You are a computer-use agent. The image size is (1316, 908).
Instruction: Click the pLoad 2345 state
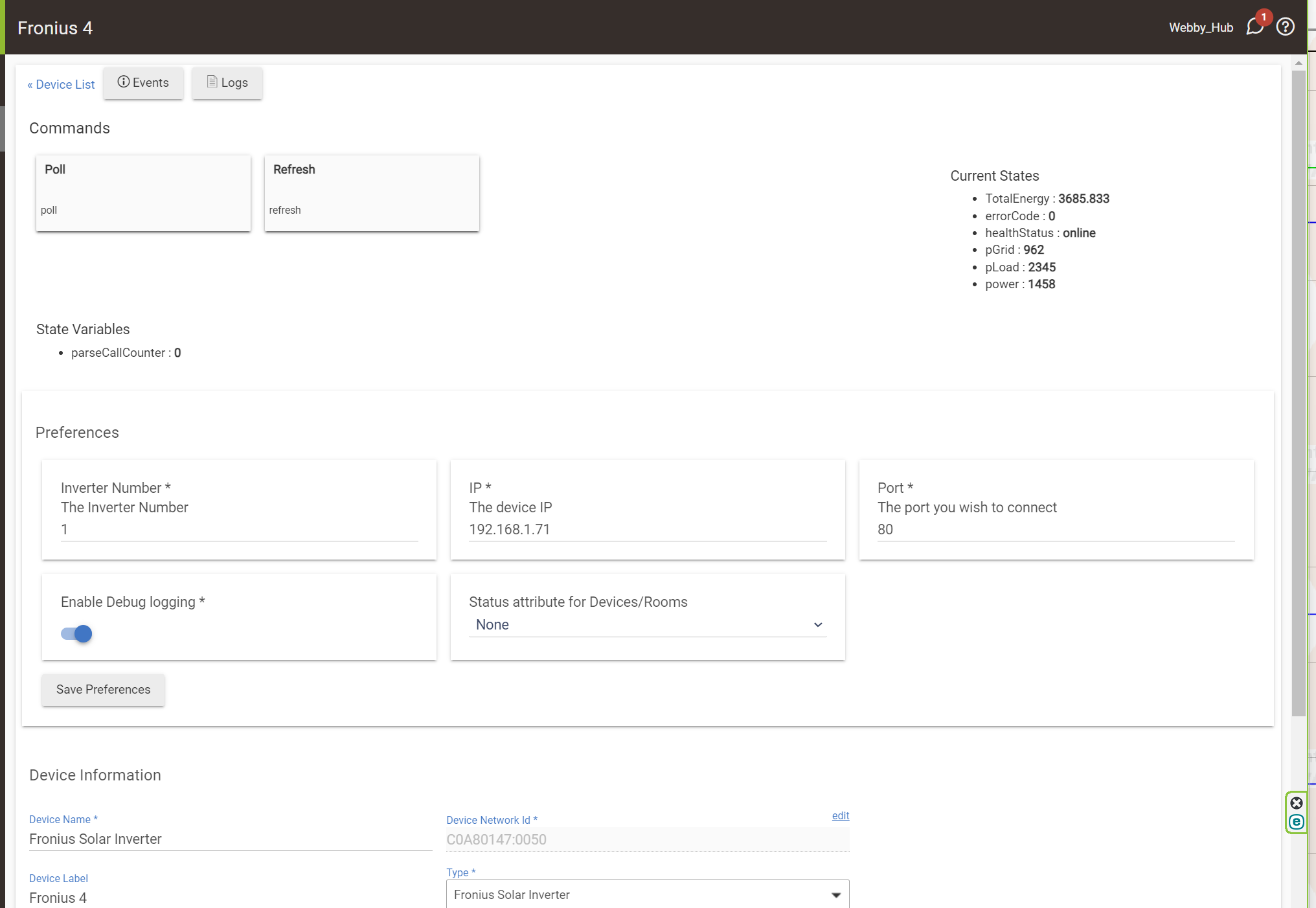tap(1020, 267)
